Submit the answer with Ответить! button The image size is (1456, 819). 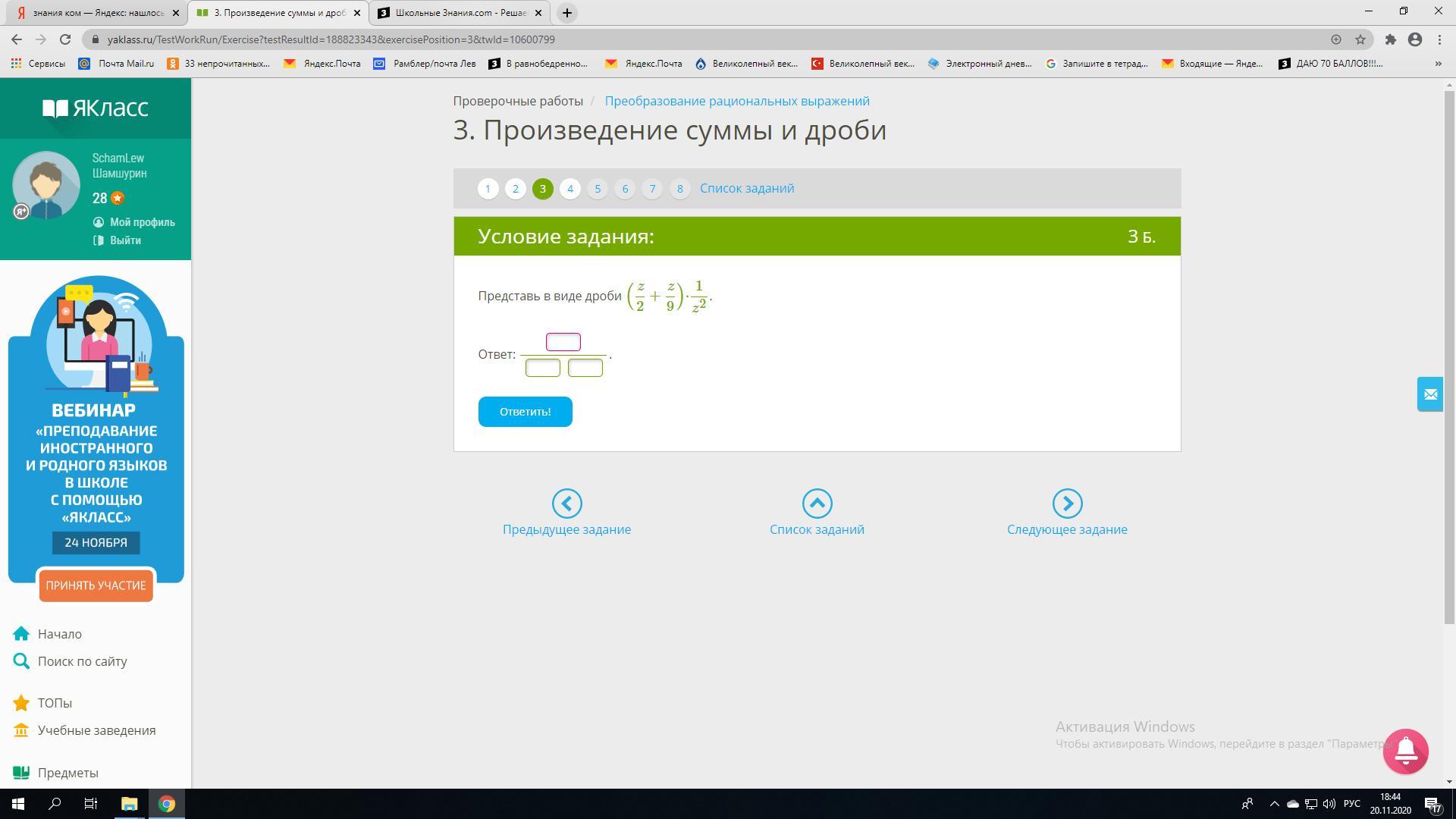click(525, 412)
